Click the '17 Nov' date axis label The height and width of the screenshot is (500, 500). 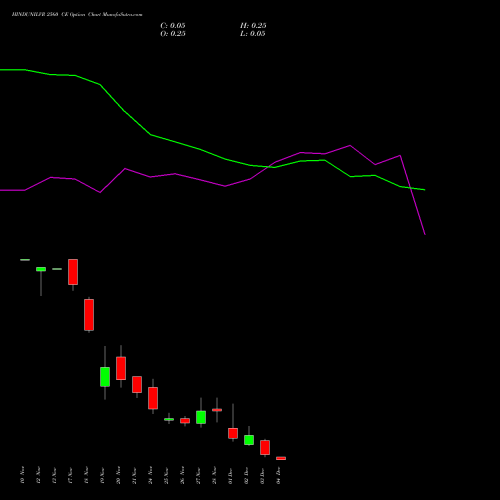(70, 475)
